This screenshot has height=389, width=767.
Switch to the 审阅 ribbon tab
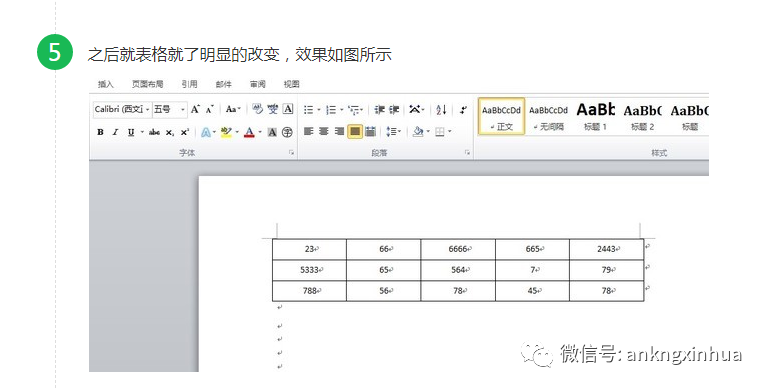258,84
